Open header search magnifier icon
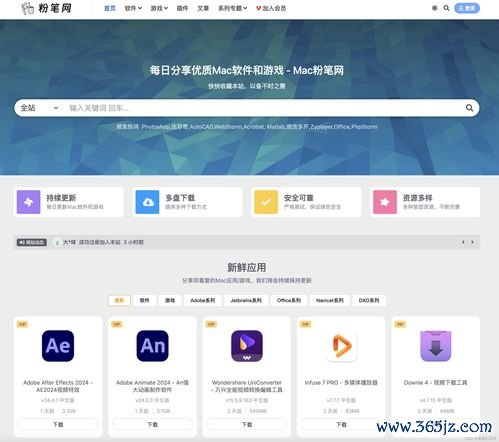This screenshot has height=442, width=499. pyautogui.click(x=446, y=8)
